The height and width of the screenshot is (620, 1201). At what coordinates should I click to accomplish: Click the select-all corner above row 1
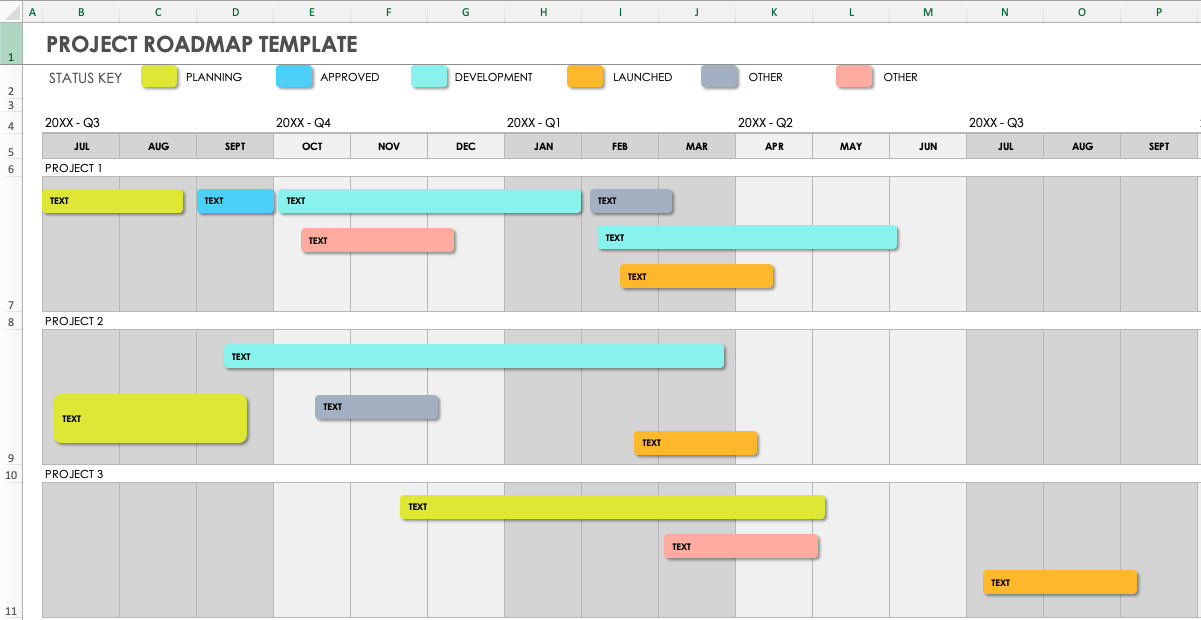coord(10,13)
